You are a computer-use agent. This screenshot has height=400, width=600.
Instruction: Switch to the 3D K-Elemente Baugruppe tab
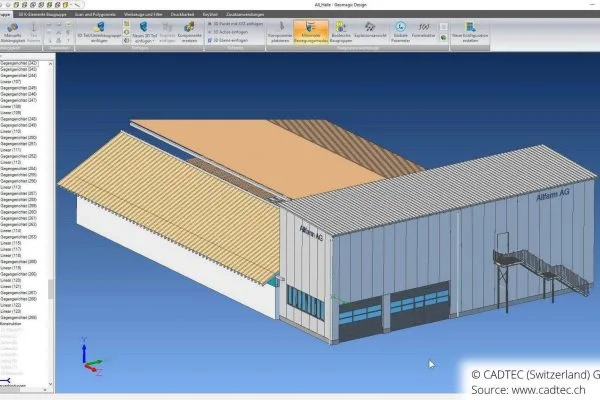(42, 15)
